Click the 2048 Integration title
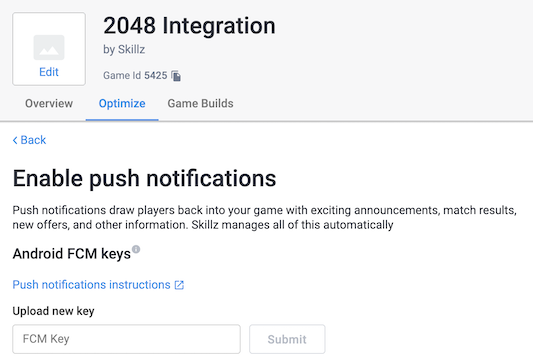This screenshot has height=364, width=533. (x=189, y=26)
